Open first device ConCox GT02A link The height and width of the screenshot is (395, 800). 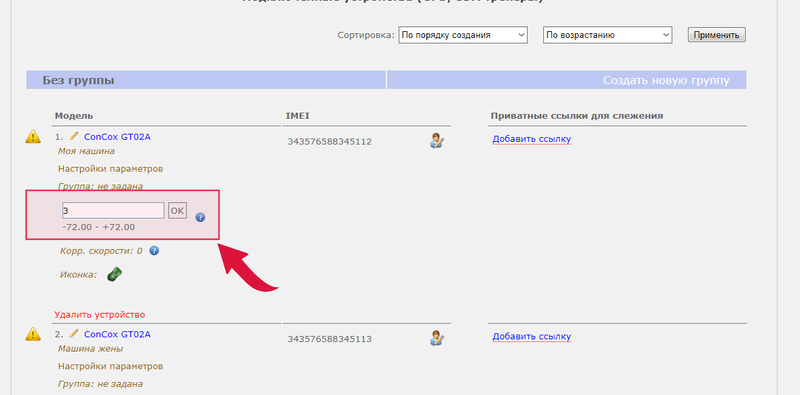tap(117, 137)
